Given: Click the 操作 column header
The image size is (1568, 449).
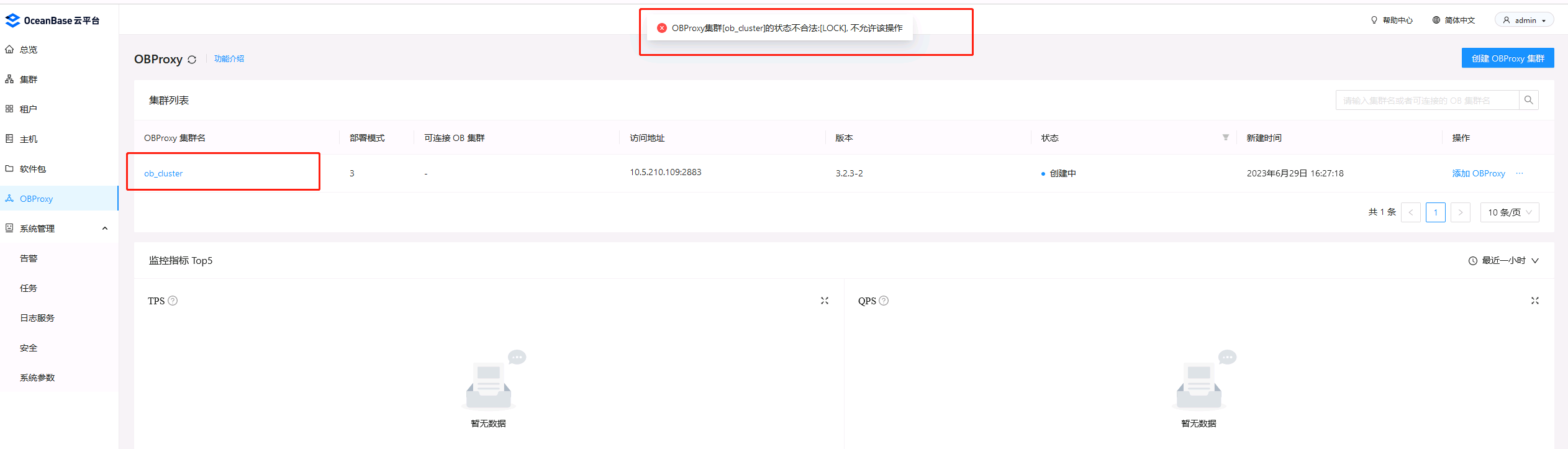Looking at the screenshot, I should point(1461,138).
